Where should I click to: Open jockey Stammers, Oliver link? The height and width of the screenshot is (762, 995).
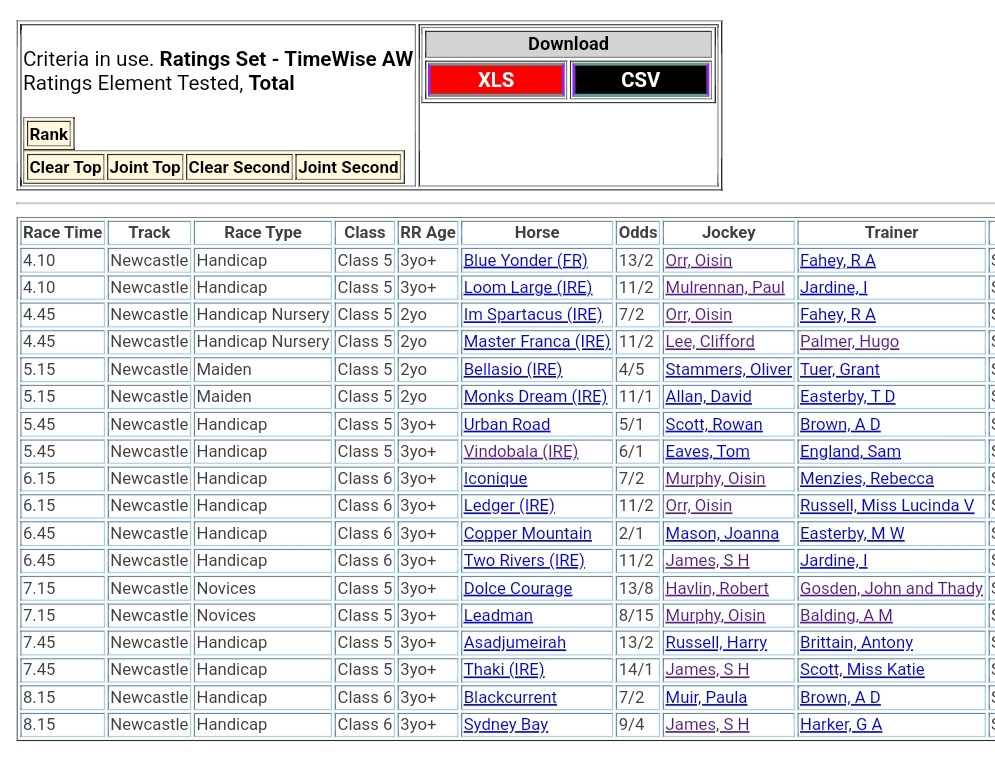(x=728, y=369)
